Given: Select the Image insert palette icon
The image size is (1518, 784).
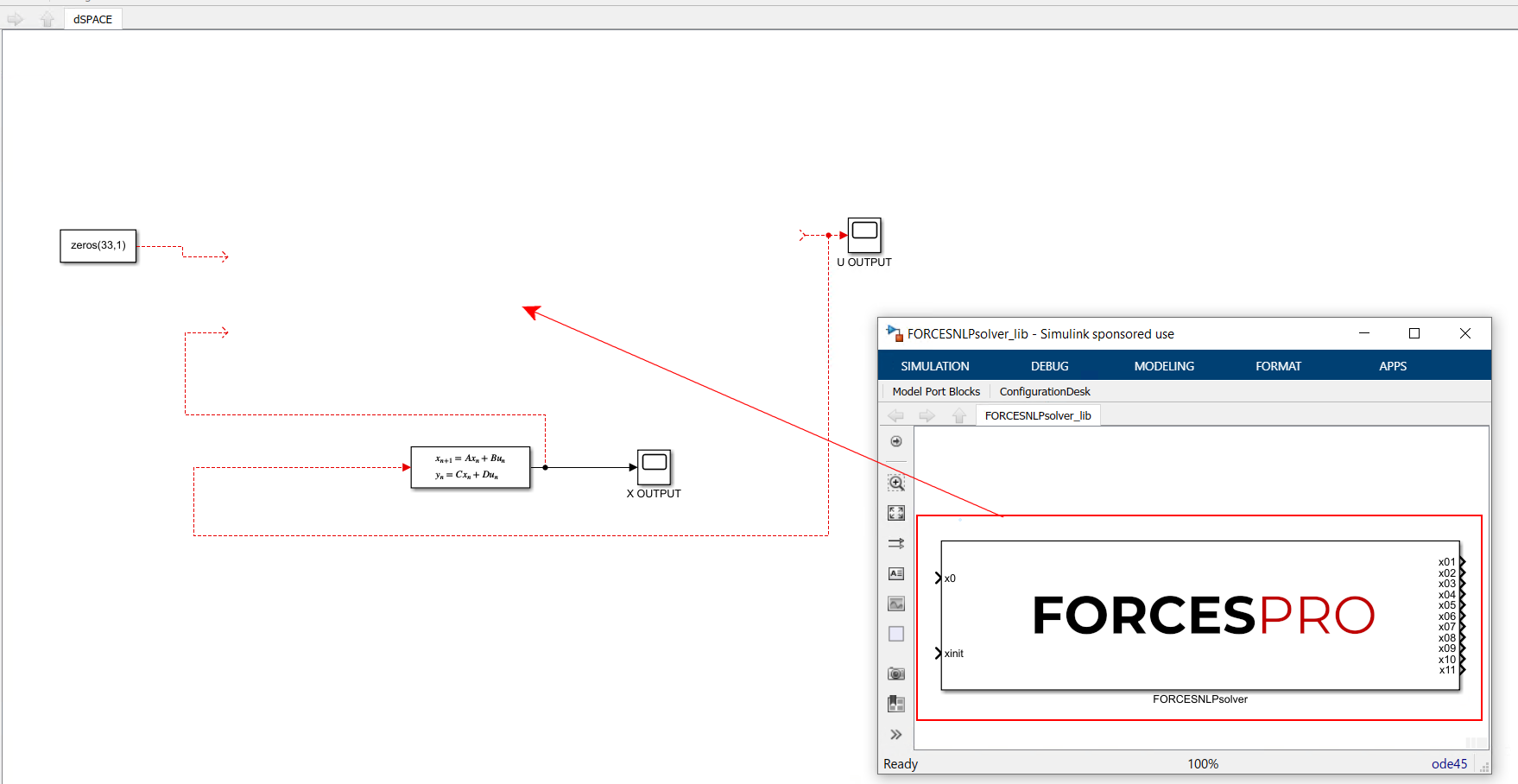Looking at the screenshot, I should (x=896, y=604).
